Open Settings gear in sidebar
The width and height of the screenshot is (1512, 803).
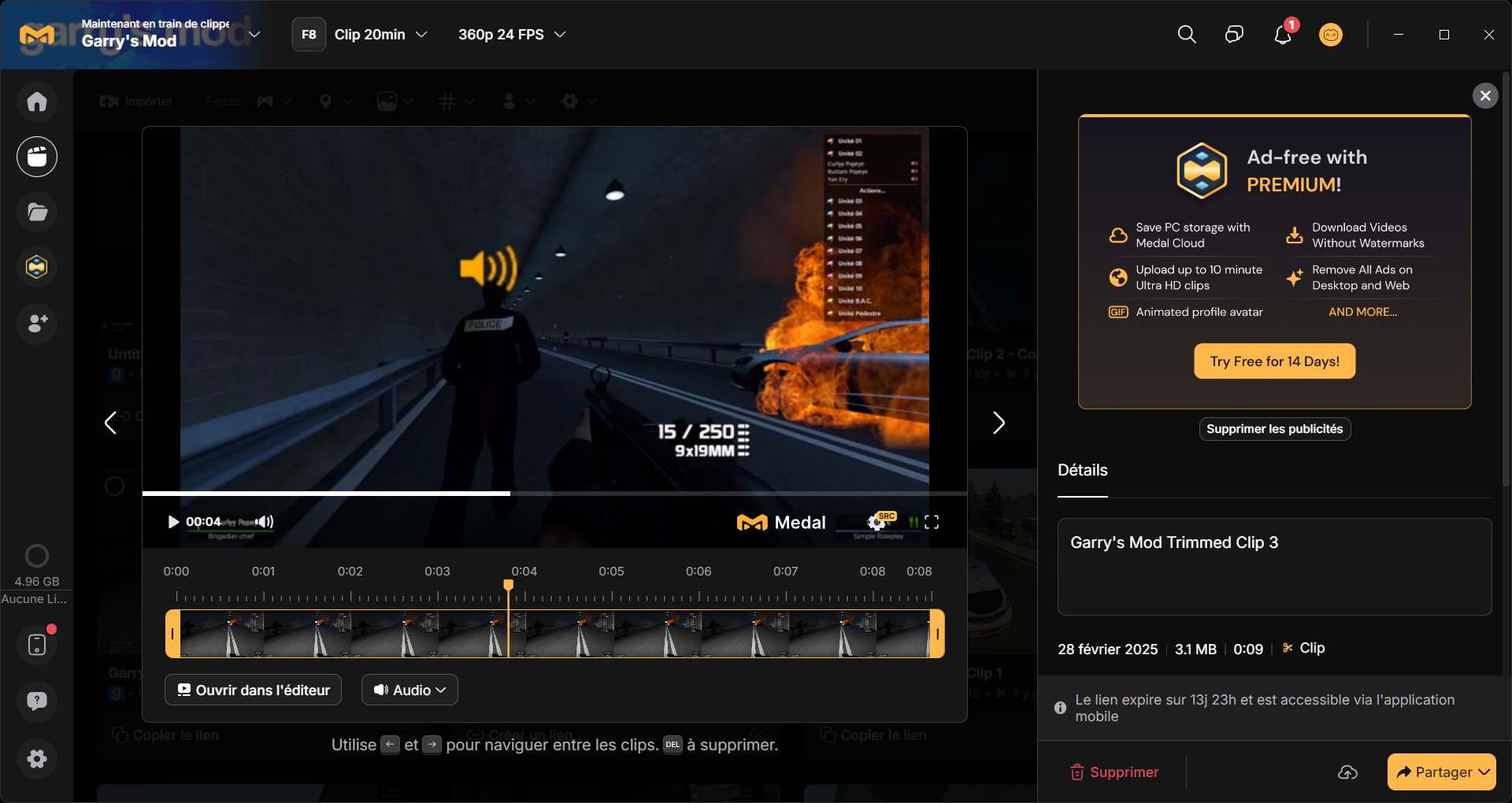pyautogui.click(x=37, y=759)
